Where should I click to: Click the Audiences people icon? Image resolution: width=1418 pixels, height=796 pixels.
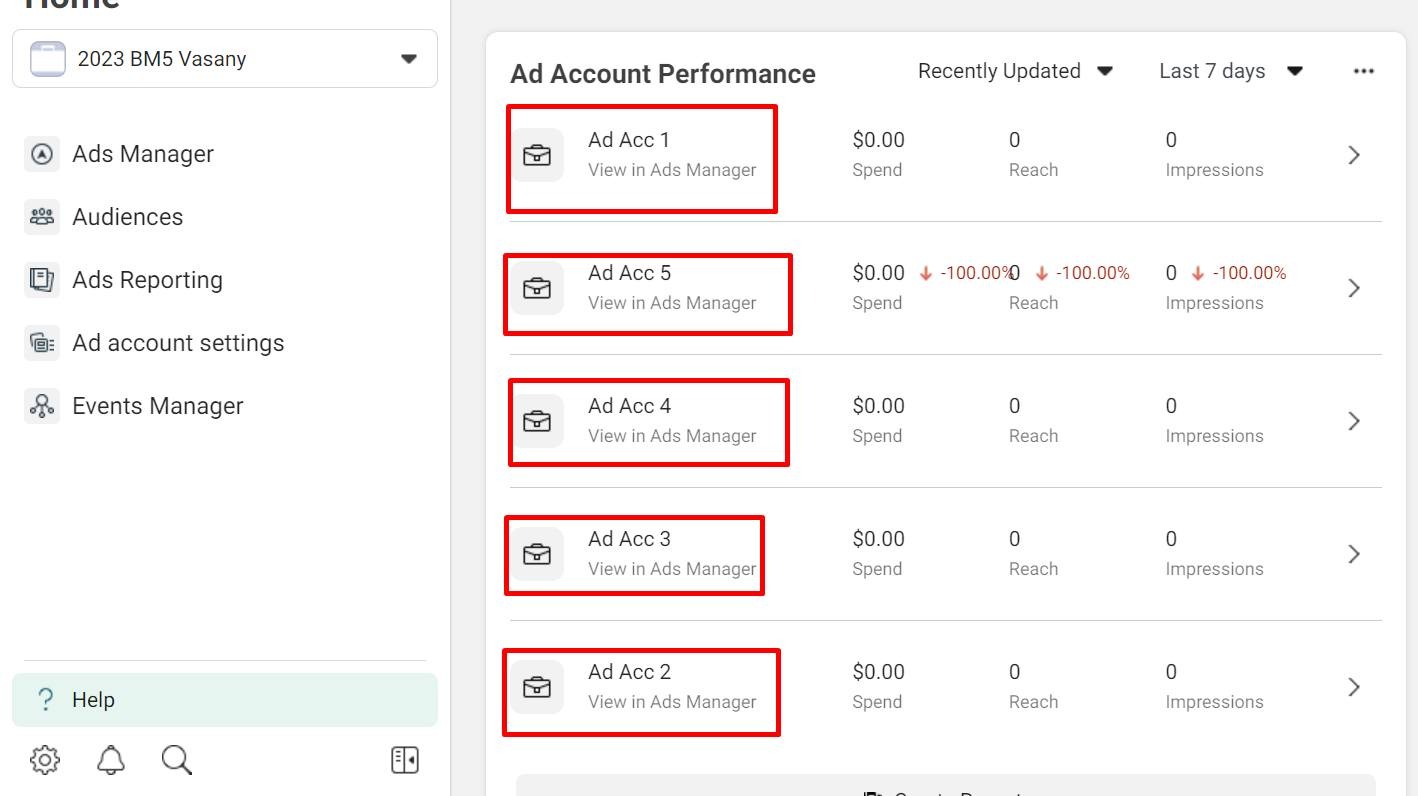pyautogui.click(x=42, y=217)
